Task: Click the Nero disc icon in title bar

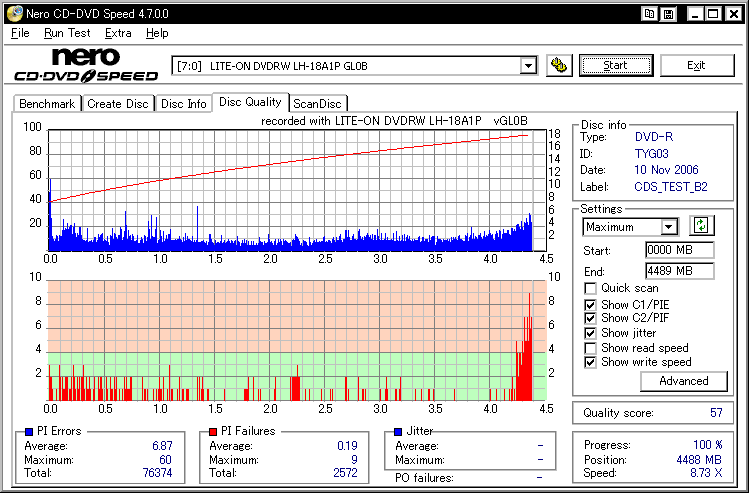Action: (x=14, y=14)
